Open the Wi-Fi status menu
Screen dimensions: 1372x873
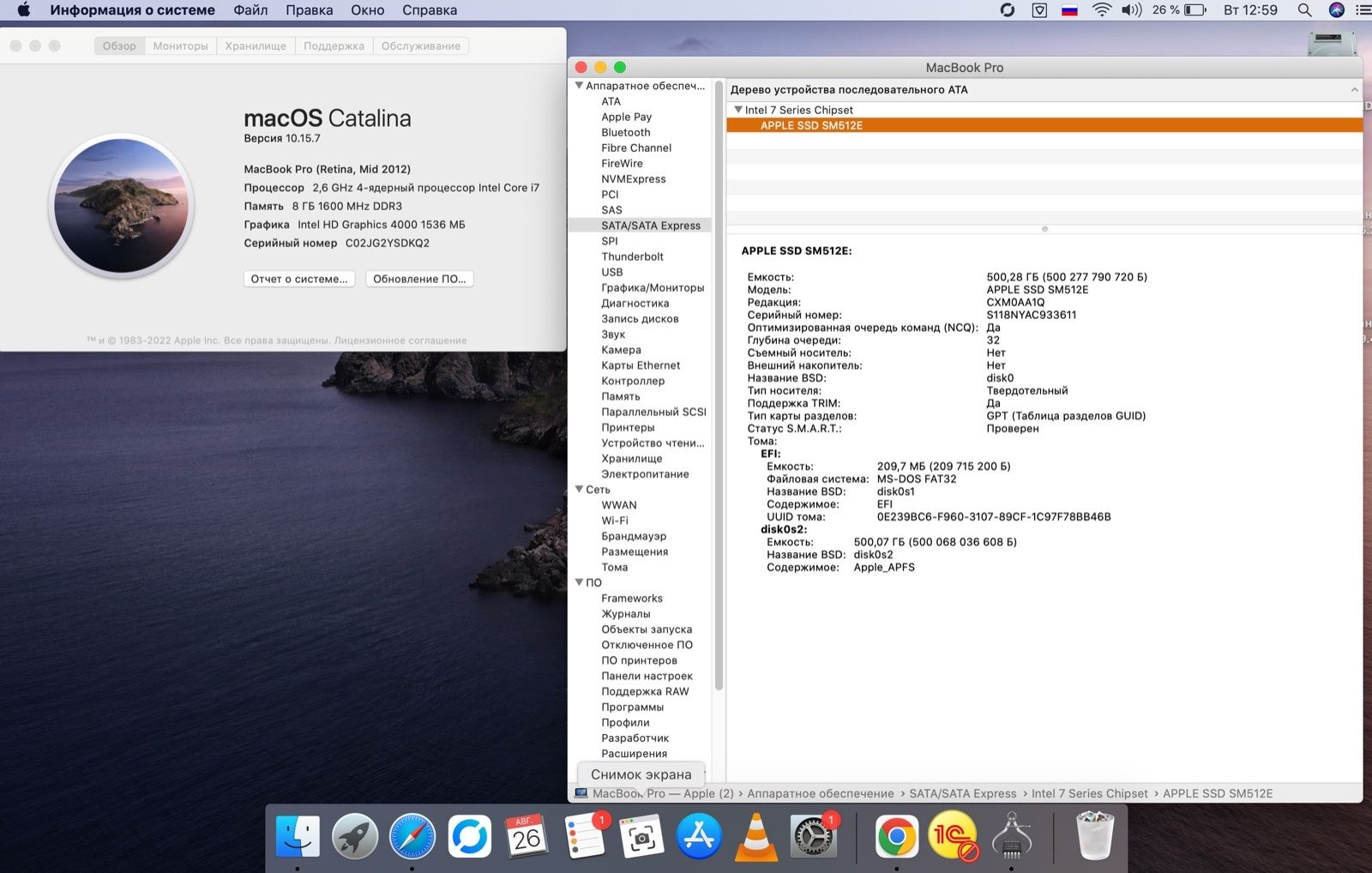pyautogui.click(x=1102, y=10)
